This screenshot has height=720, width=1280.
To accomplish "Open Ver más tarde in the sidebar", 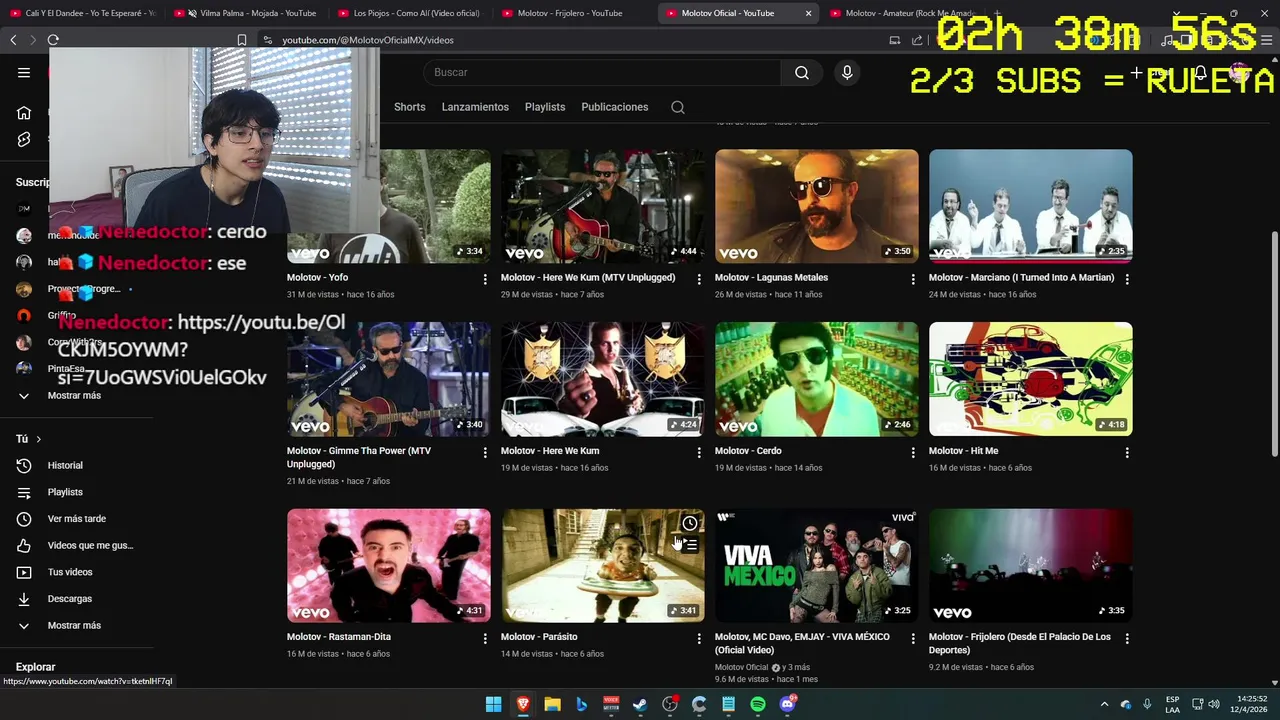I will pos(76,519).
